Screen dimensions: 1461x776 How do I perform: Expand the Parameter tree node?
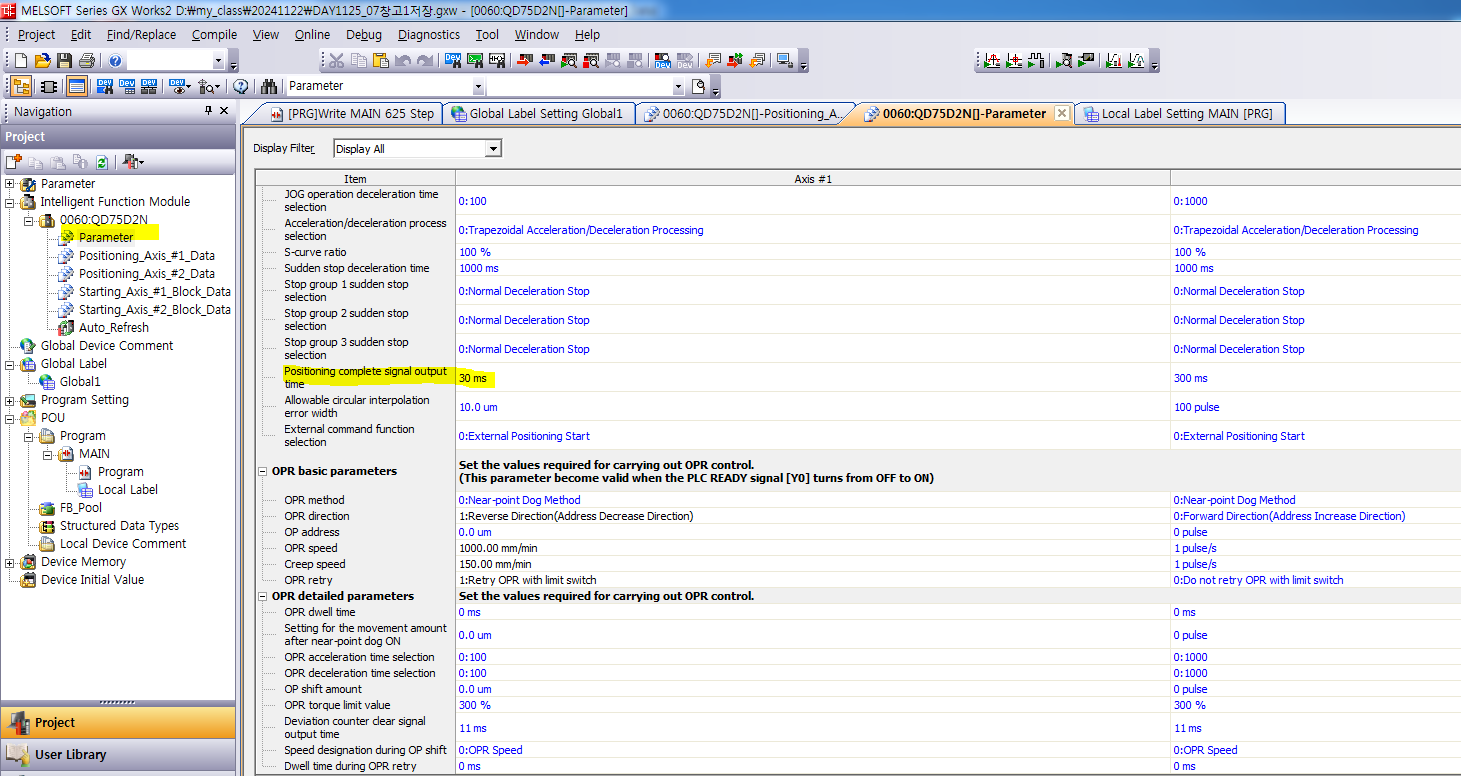[10, 184]
